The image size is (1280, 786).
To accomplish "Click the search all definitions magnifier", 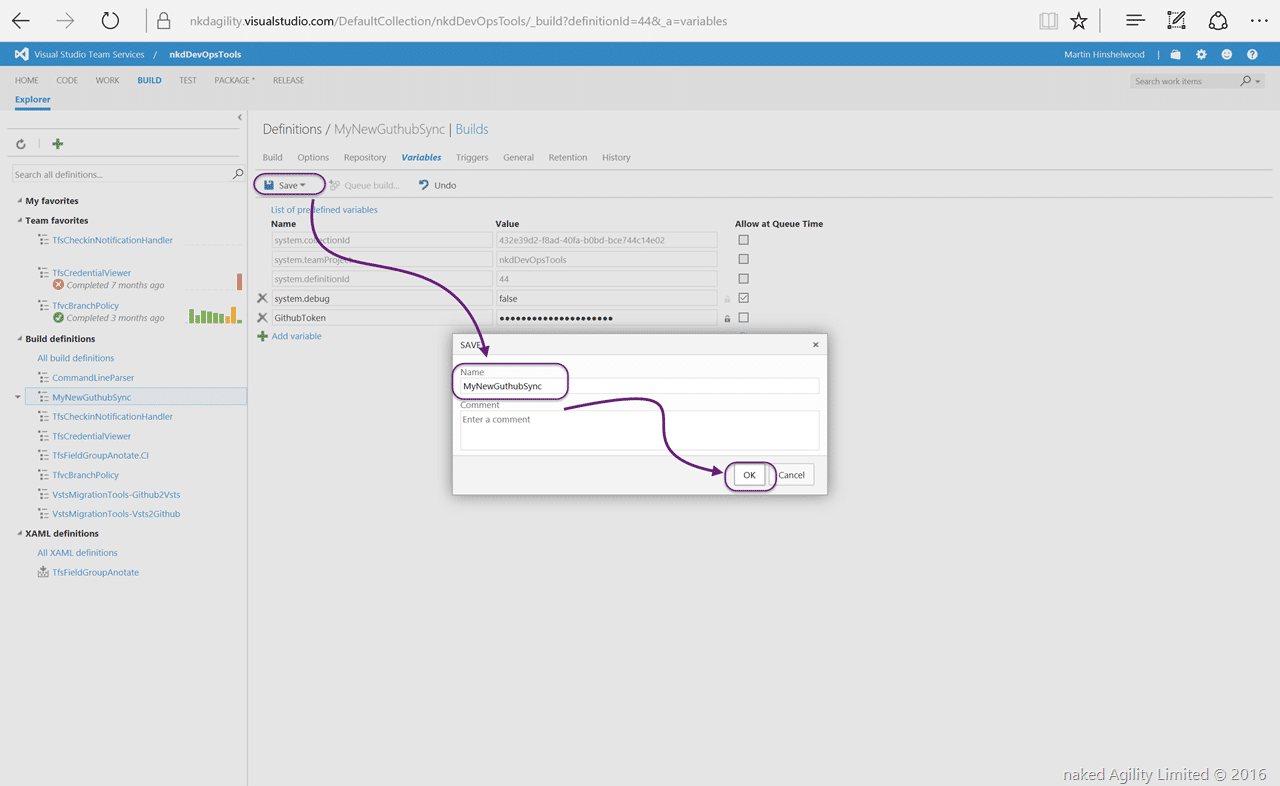I will pyautogui.click(x=238, y=174).
